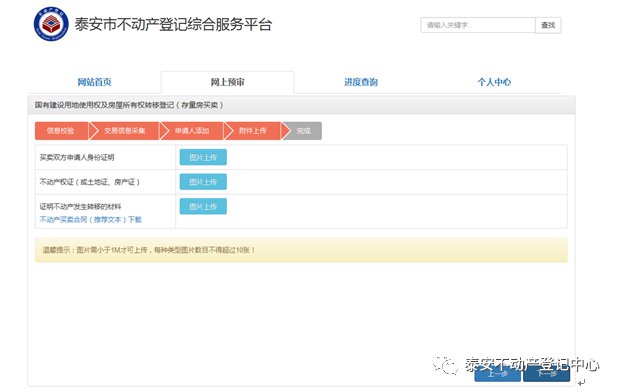The width and height of the screenshot is (619, 392).
Task: Click the 证明不动产发生转移的材料 label
Action: tap(80, 206)
